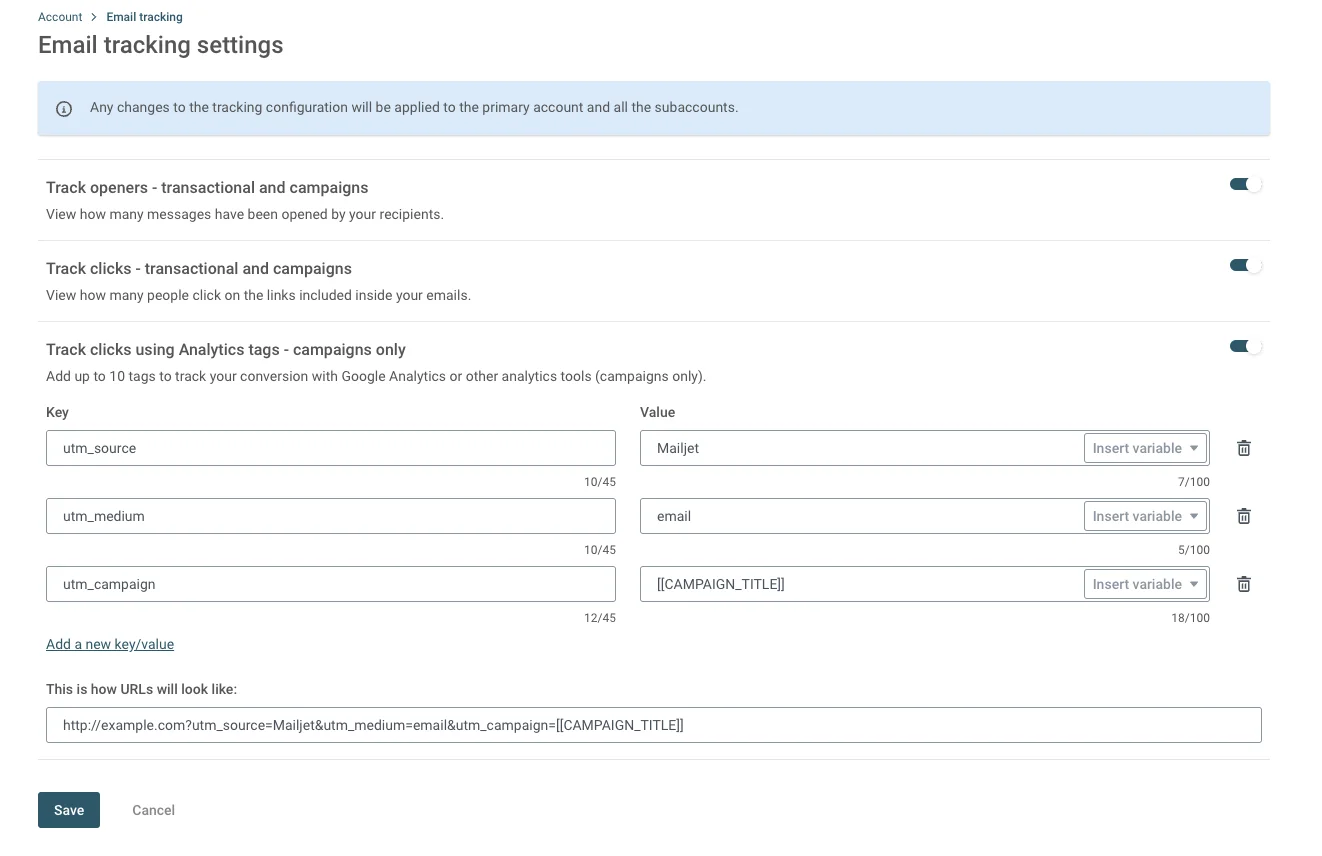1322x856 pixels.
Task: Toggle Track clicks transactional and campaigns switch
Action: [1246, 265]
